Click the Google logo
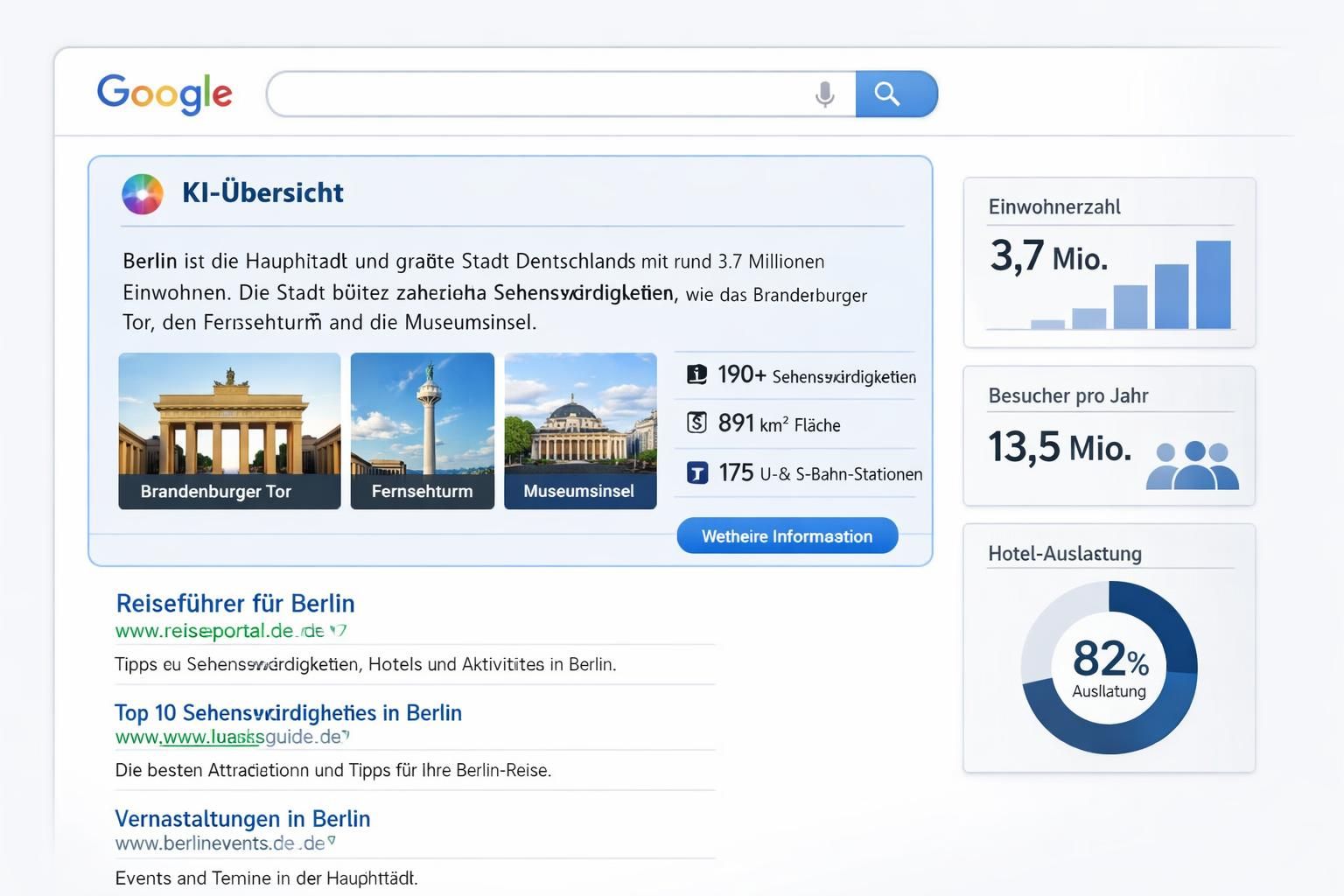The image size is (1344, 896). tap(164, 94)
